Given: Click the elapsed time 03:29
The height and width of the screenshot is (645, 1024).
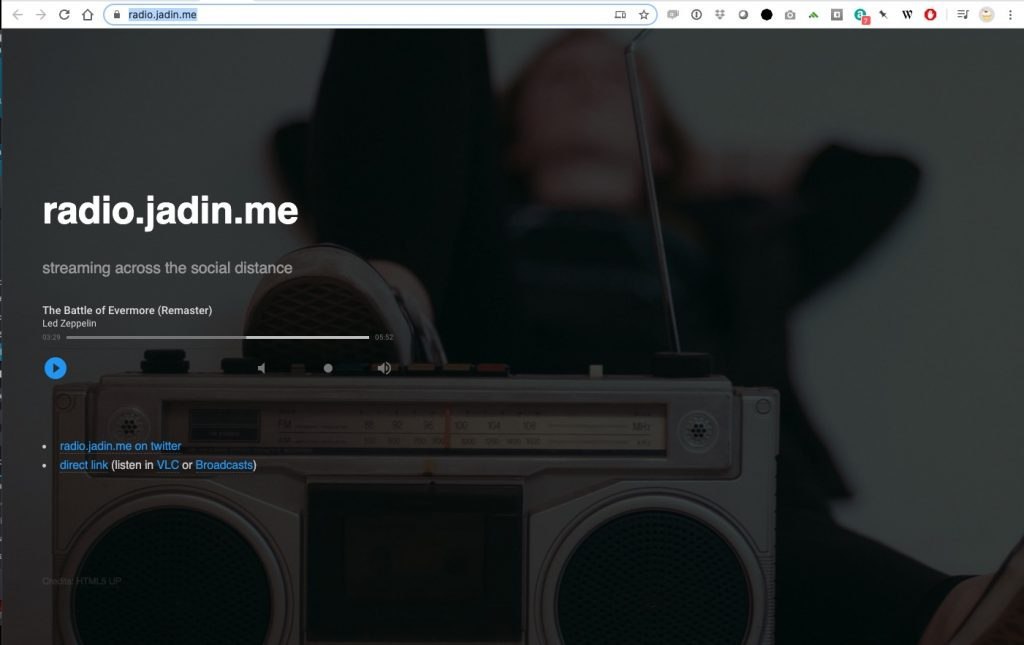Looking at the screenshot, I should coord(52,338).
